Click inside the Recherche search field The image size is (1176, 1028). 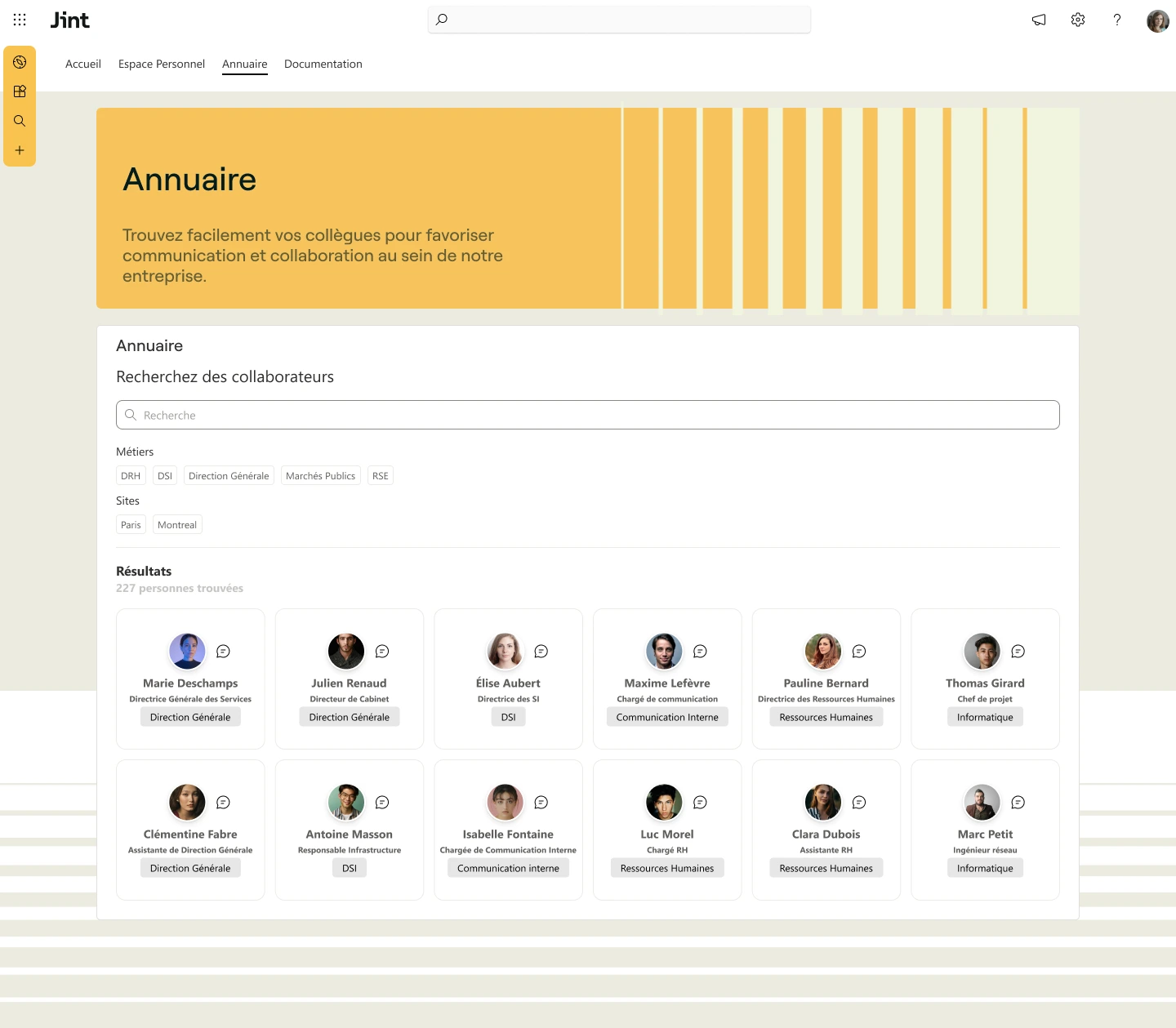click(587, 415)
